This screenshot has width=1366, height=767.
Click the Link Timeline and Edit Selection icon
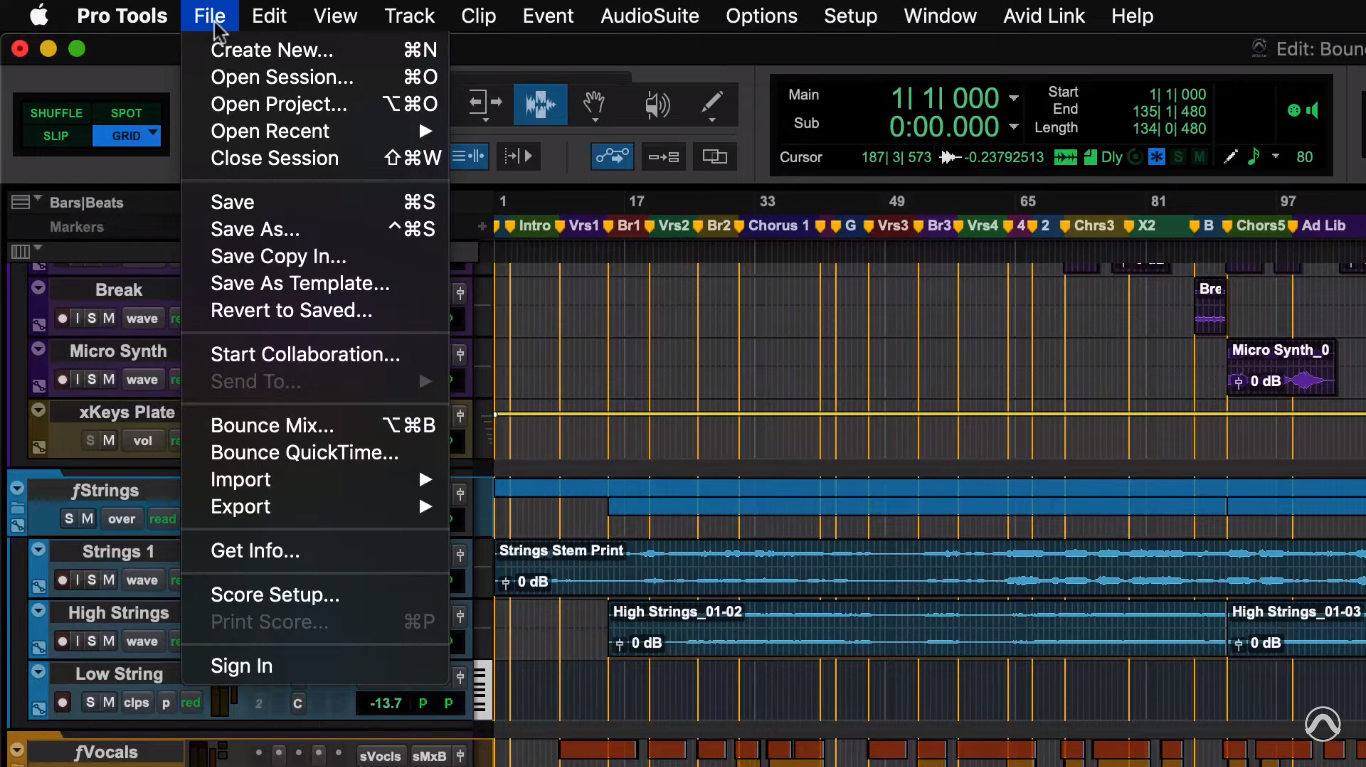(x=612, y=157)
